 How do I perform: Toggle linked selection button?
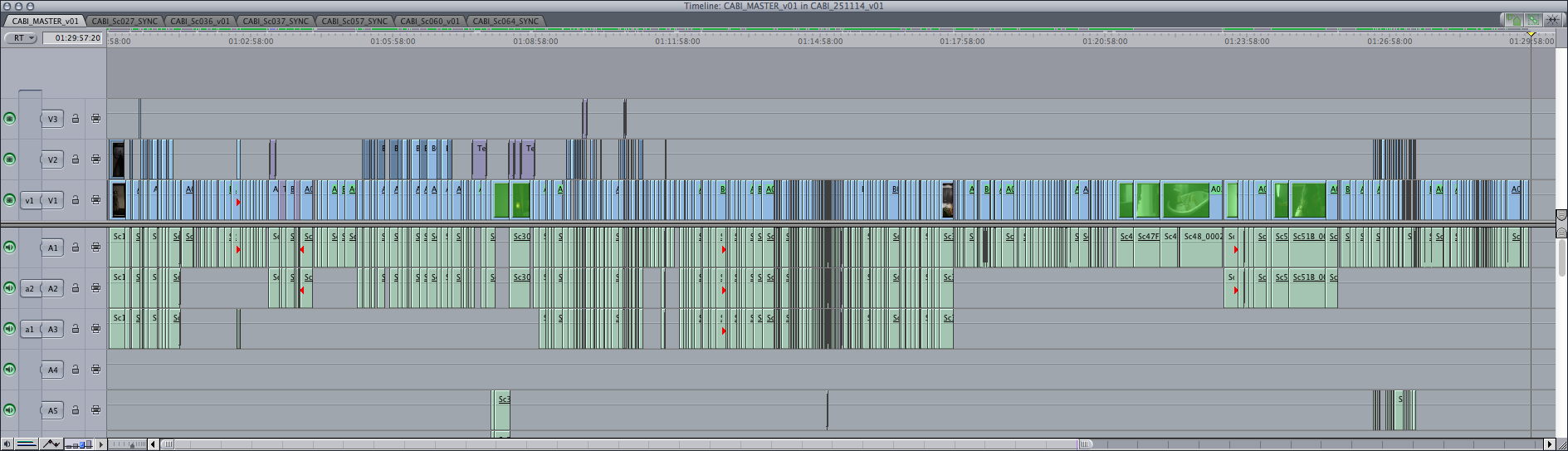pos(1533,19)
